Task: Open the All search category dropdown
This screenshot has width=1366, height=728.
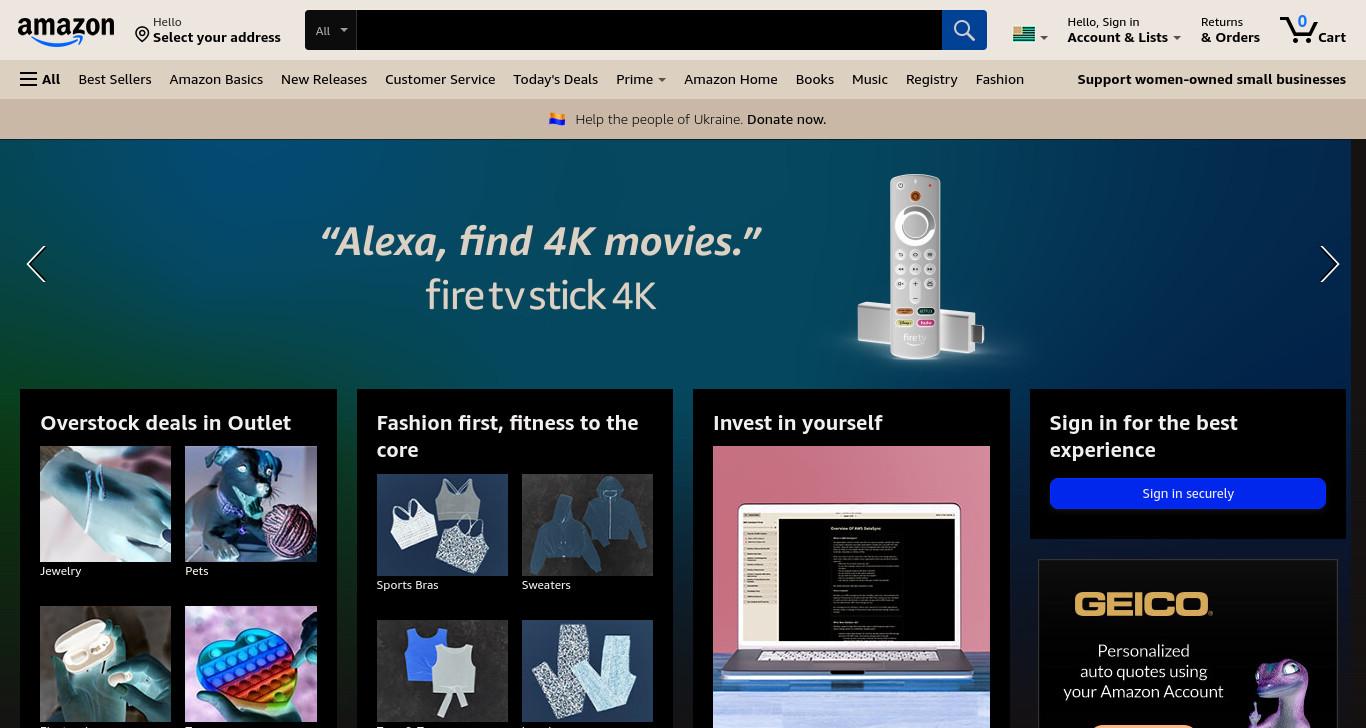Action: 331,30
